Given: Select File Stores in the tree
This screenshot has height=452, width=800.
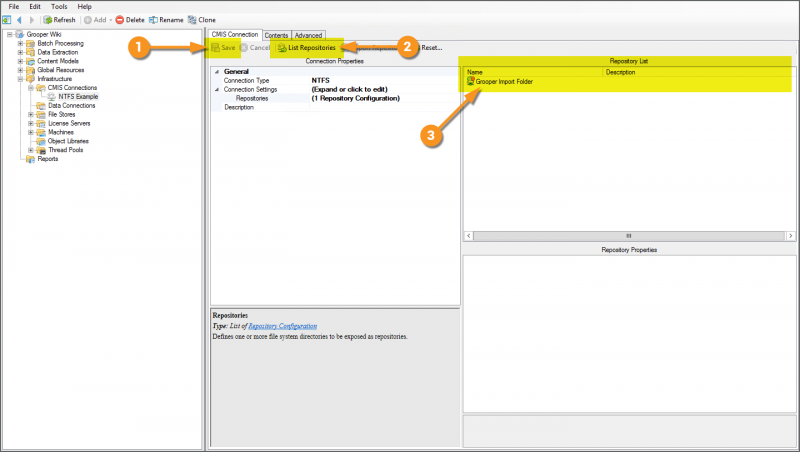Looking at the screenshot, I should pyautogui.click(x=61, y=114).
